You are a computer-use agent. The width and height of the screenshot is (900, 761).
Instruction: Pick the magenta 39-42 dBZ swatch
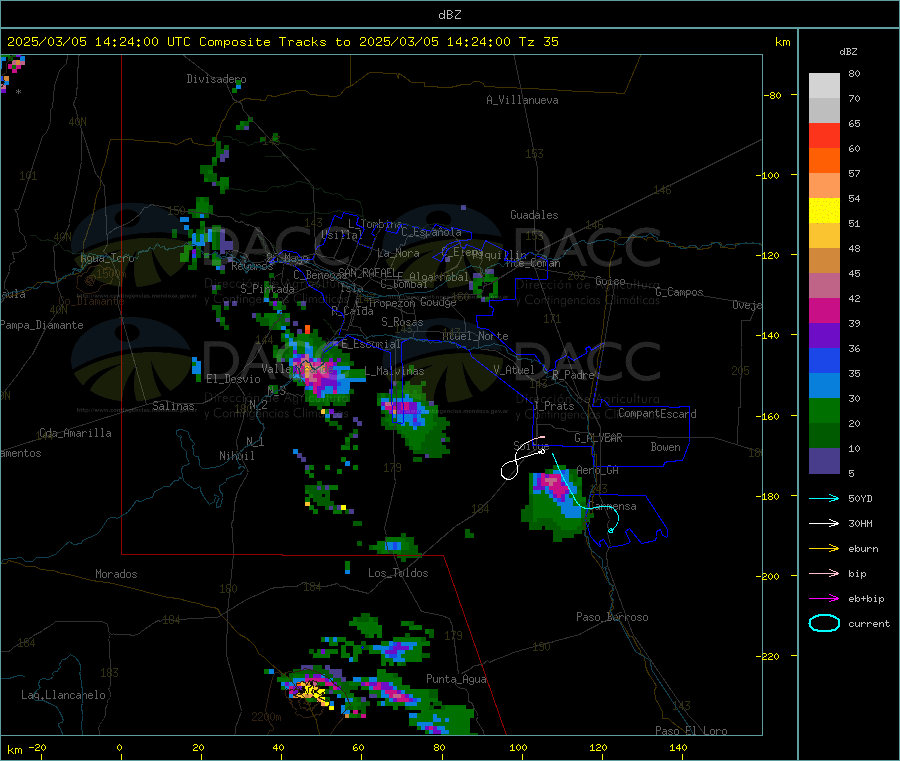coord(824,310)
